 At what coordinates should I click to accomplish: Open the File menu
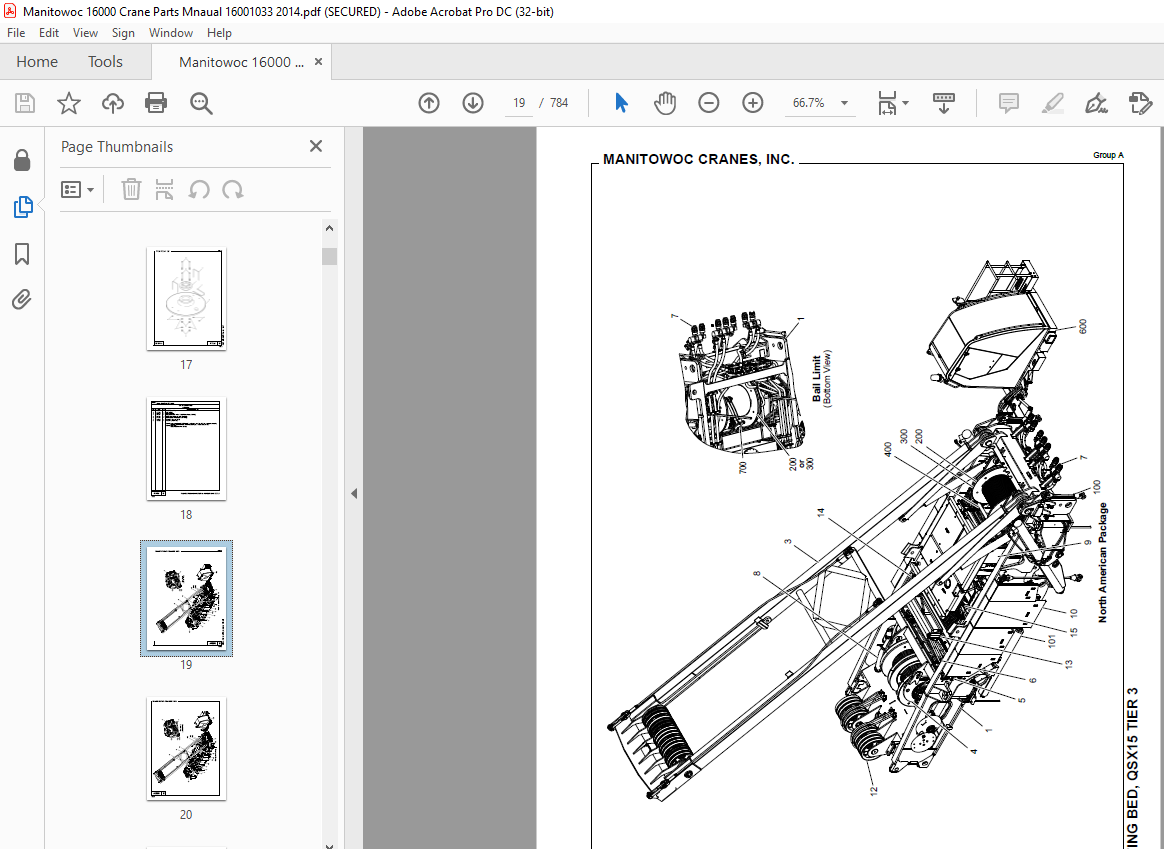(16, 33)
